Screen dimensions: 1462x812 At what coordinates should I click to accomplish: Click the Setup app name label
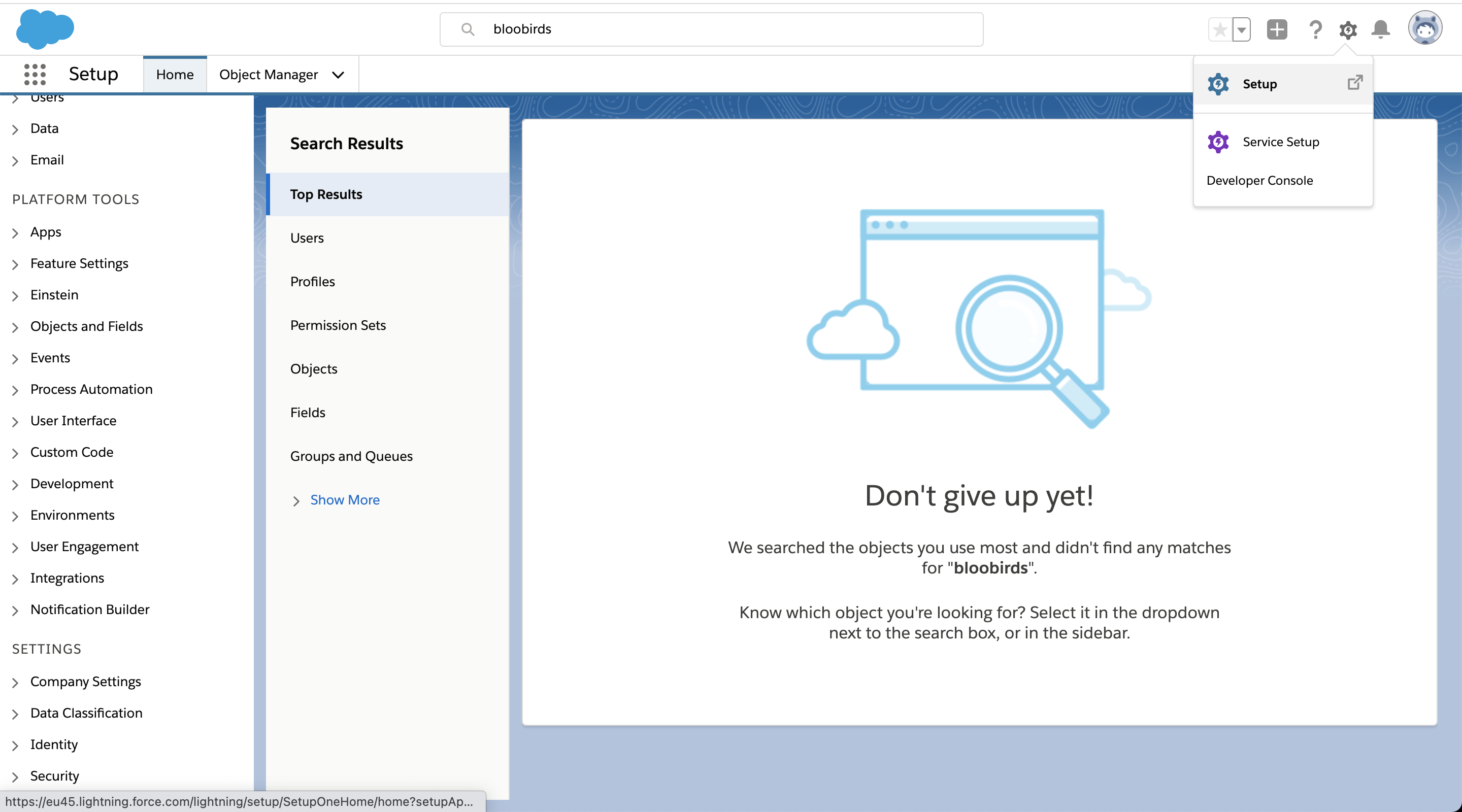(93, 74)
